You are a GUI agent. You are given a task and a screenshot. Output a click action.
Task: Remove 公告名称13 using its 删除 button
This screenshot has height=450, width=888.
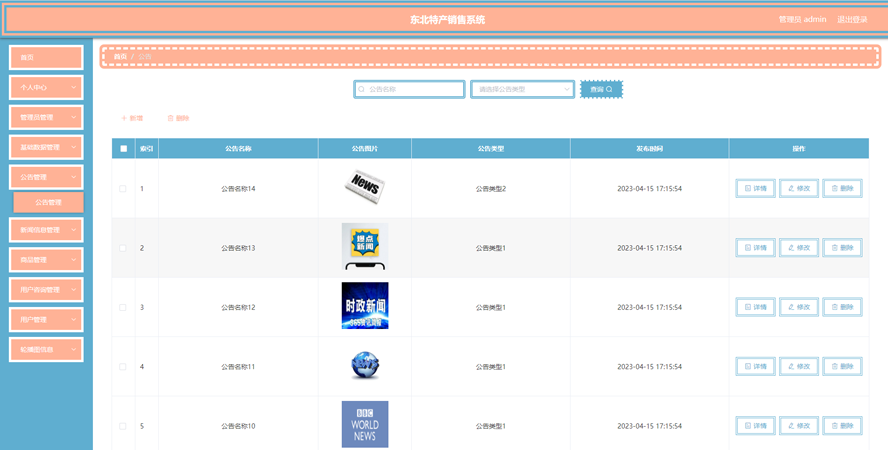coord(842,248)
